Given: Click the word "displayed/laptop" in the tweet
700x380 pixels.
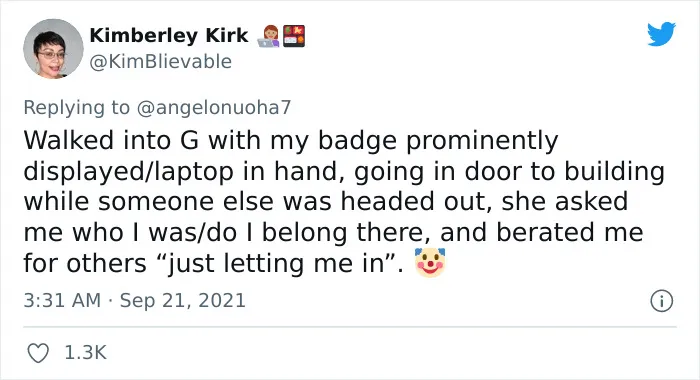Looking at the screenshot, I should (129, 171).
